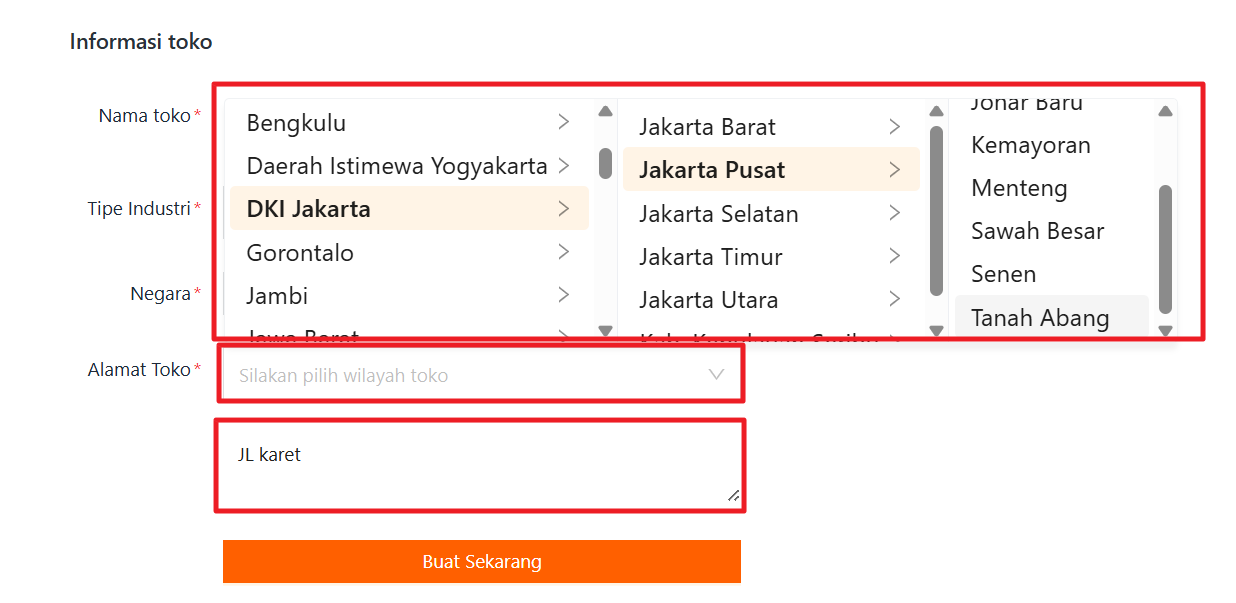
Task: Select Daerah Istimewa Yogyakarta province
Action: click(x=397, y=166)
